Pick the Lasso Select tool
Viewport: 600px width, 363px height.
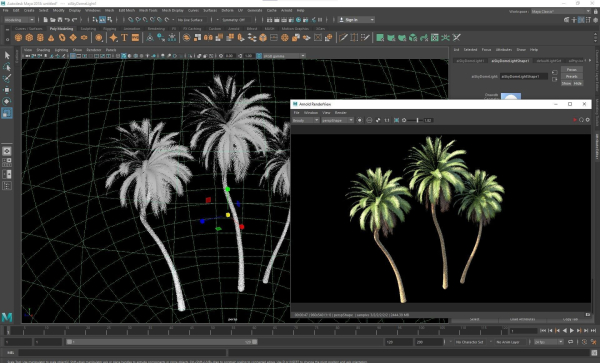(x=7, y=67)
